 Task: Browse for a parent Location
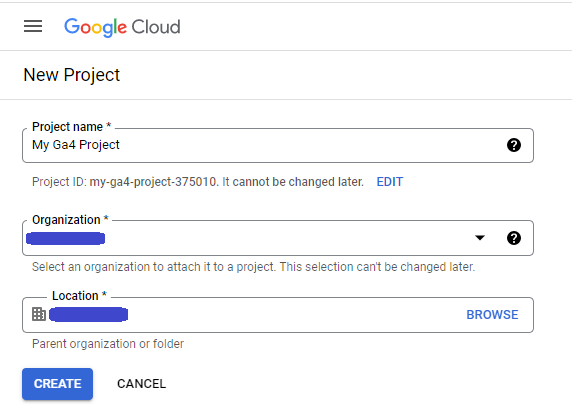(492, 315)
